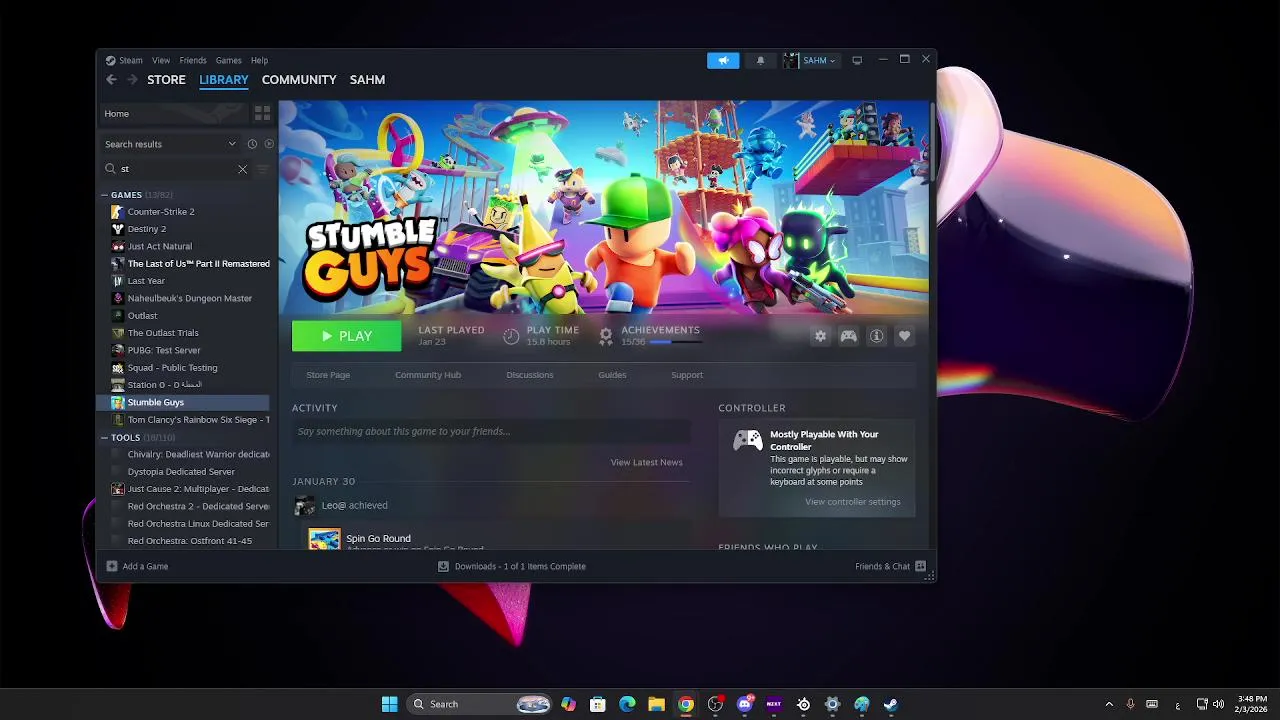Select Destiny 2 in the list
1280x720 pixels.
pyautogui.click(x=147, y=229)
